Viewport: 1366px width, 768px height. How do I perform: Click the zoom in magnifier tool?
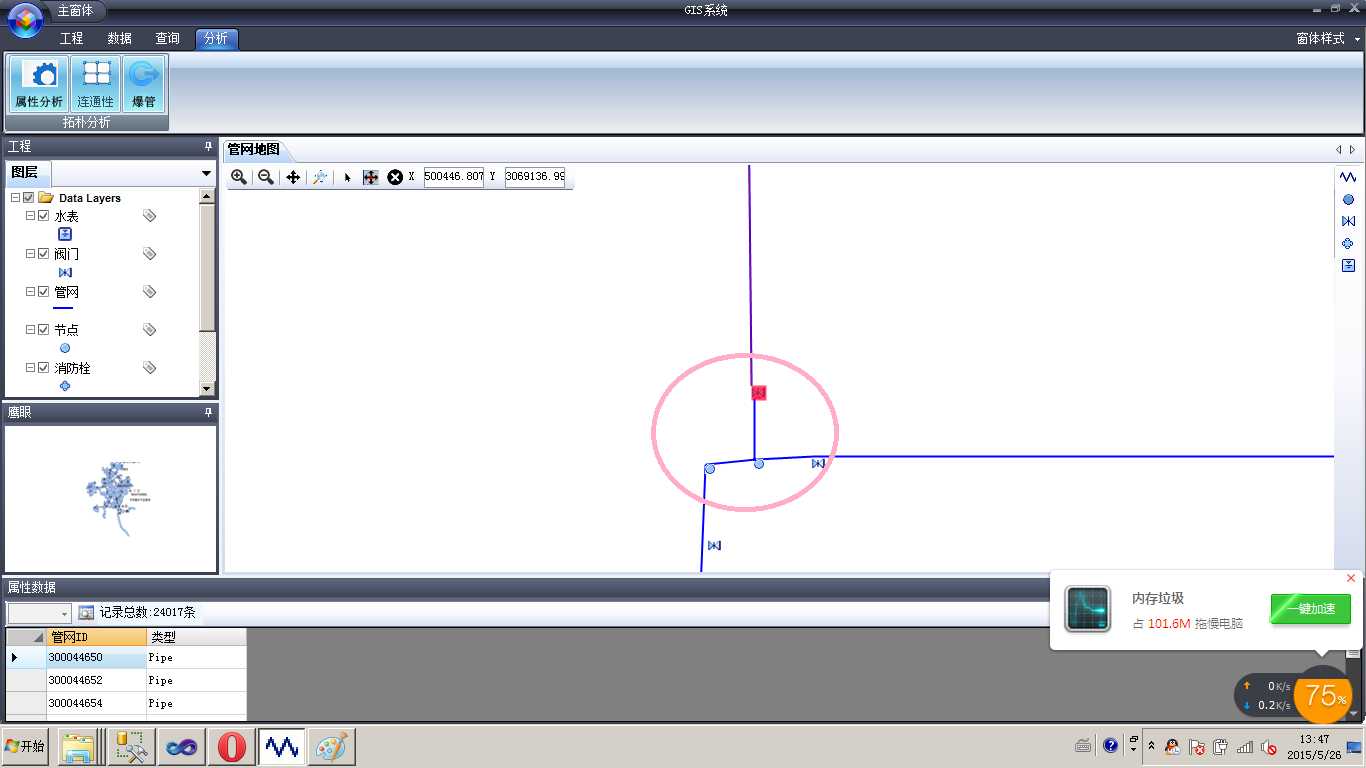pyautogui.click(x=239, y=177)
